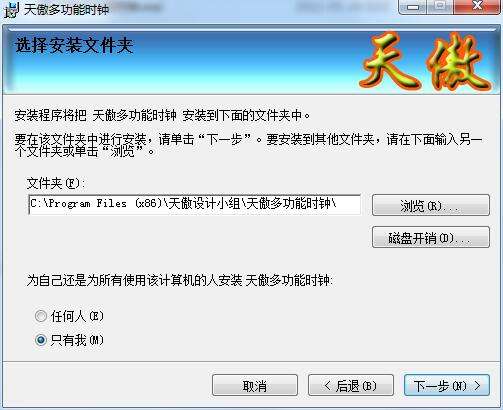Click inside the install folder path field
The image size is (503, 410).
click(195, 204)
